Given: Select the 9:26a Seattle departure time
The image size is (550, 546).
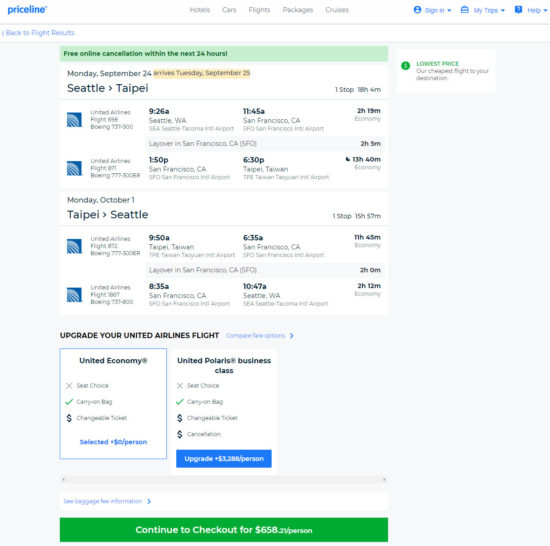Looking at the screenshot, I should (x=159, y=111).
